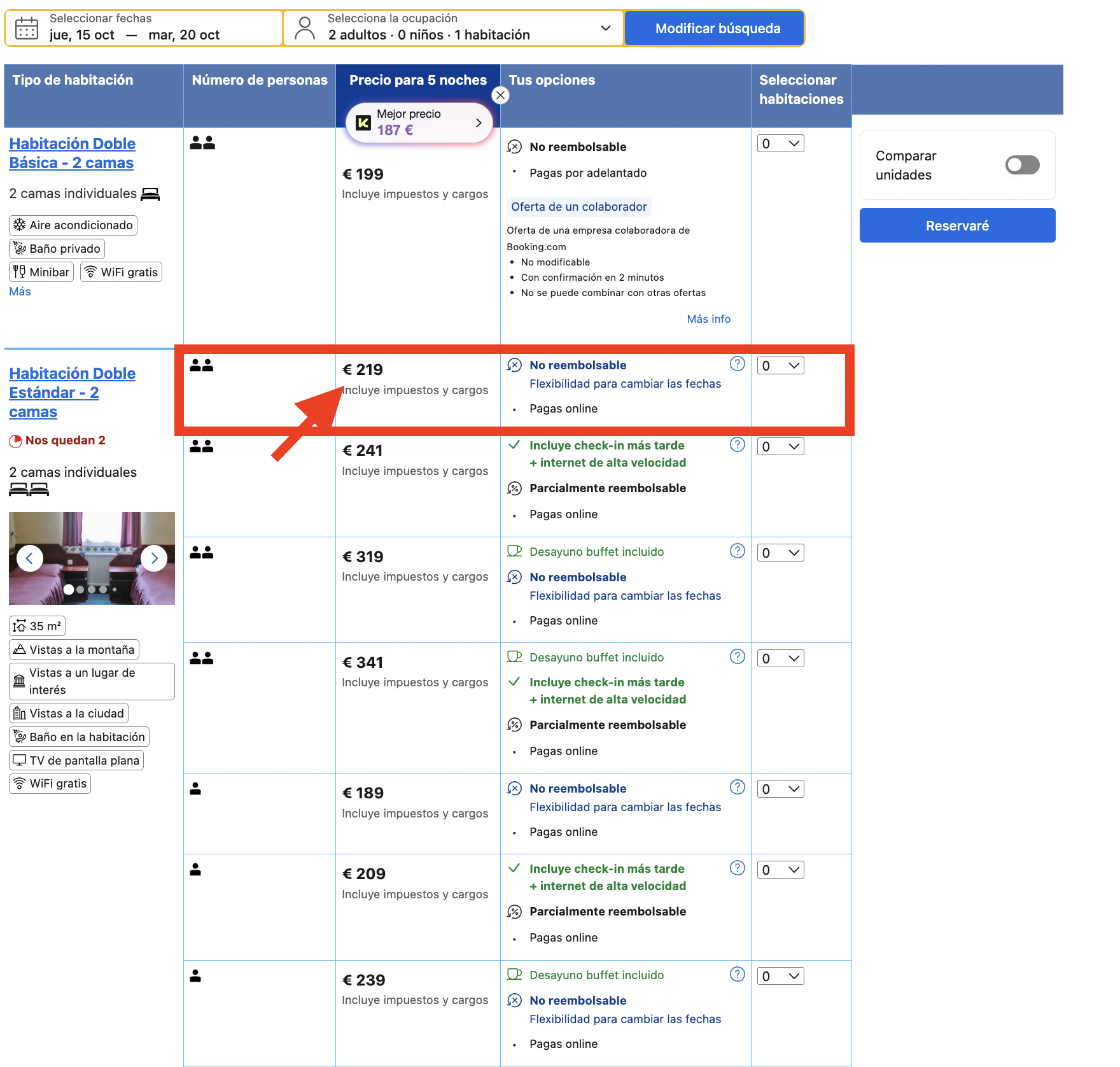
Task: Open room quantity dropdown for € 189
Action: [x=781, y=789]
